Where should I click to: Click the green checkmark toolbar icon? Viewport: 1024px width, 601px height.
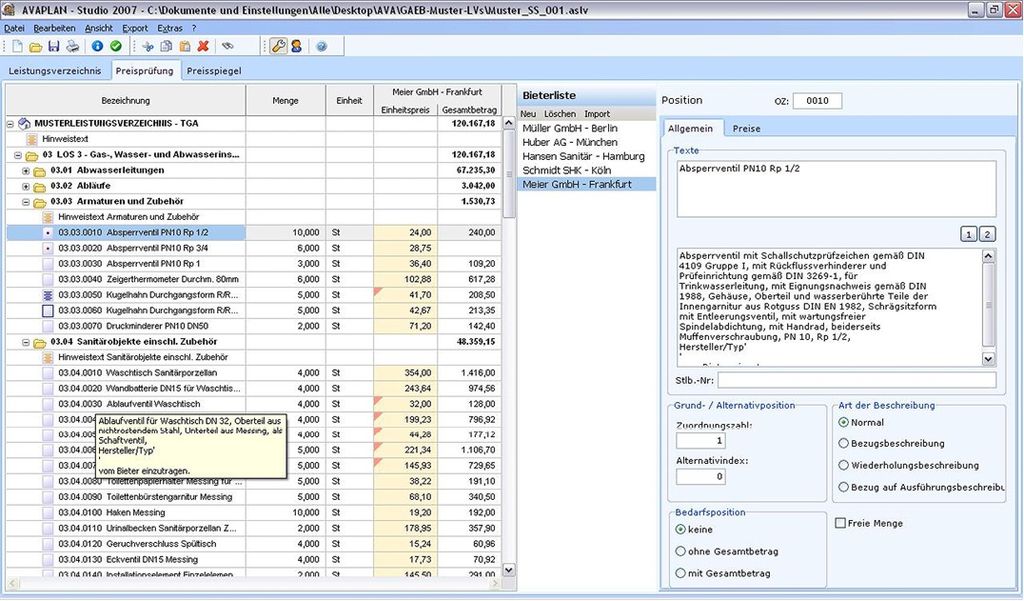116,46
